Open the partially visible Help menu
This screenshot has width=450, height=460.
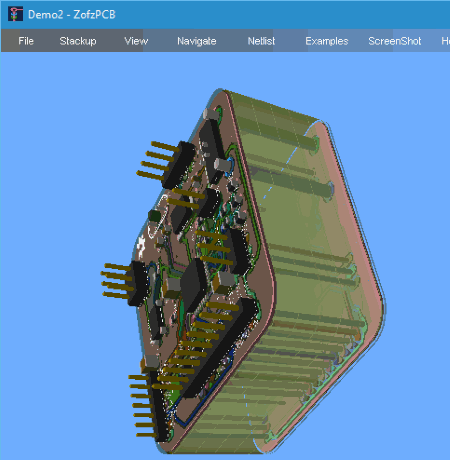(x=445, y=41)
